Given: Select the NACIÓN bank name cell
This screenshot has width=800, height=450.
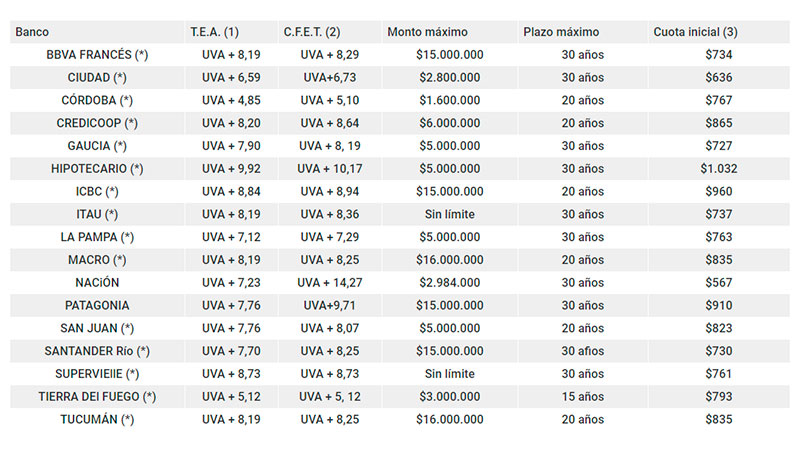Looking at the screenshot, I should point(97,283).
